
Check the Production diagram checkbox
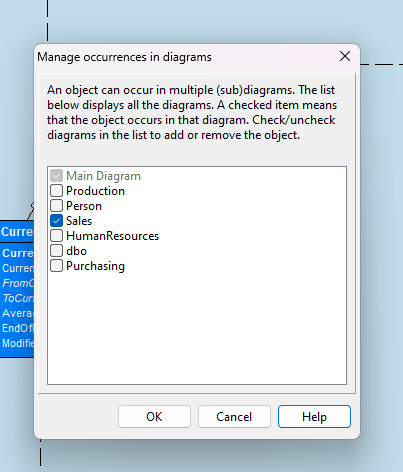56,191
